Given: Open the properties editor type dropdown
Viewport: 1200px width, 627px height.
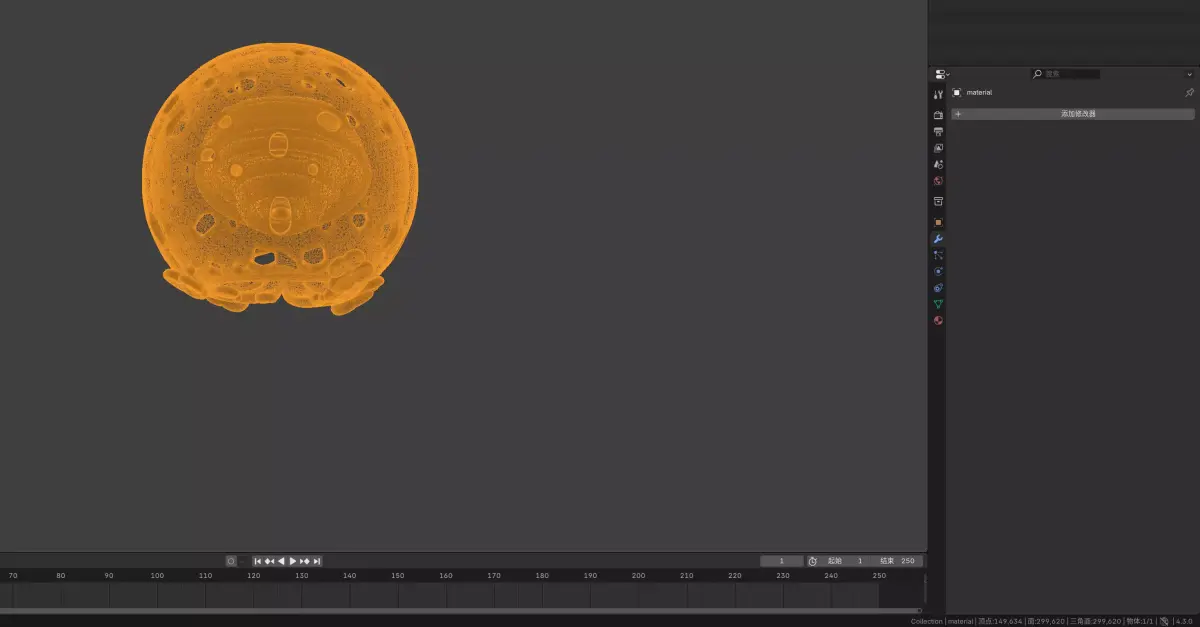Looking at the screenshot, I should point(942,74).
